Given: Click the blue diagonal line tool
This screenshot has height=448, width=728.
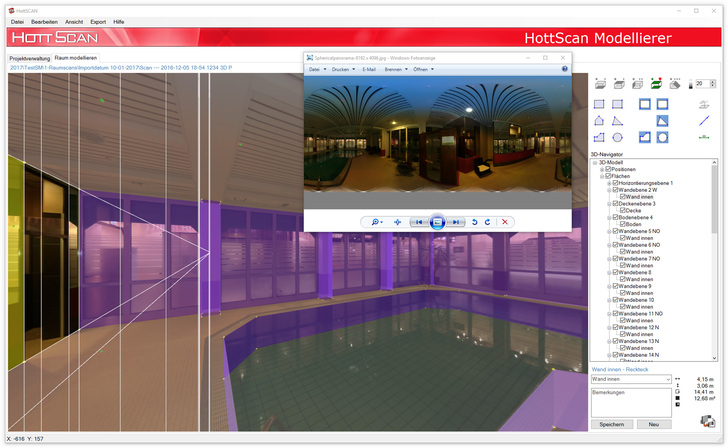Looking at the screenshot, I should (704, 120).
